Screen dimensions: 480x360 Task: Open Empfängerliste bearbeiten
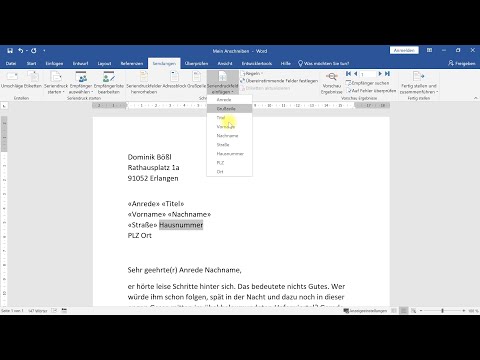point(109,83)
